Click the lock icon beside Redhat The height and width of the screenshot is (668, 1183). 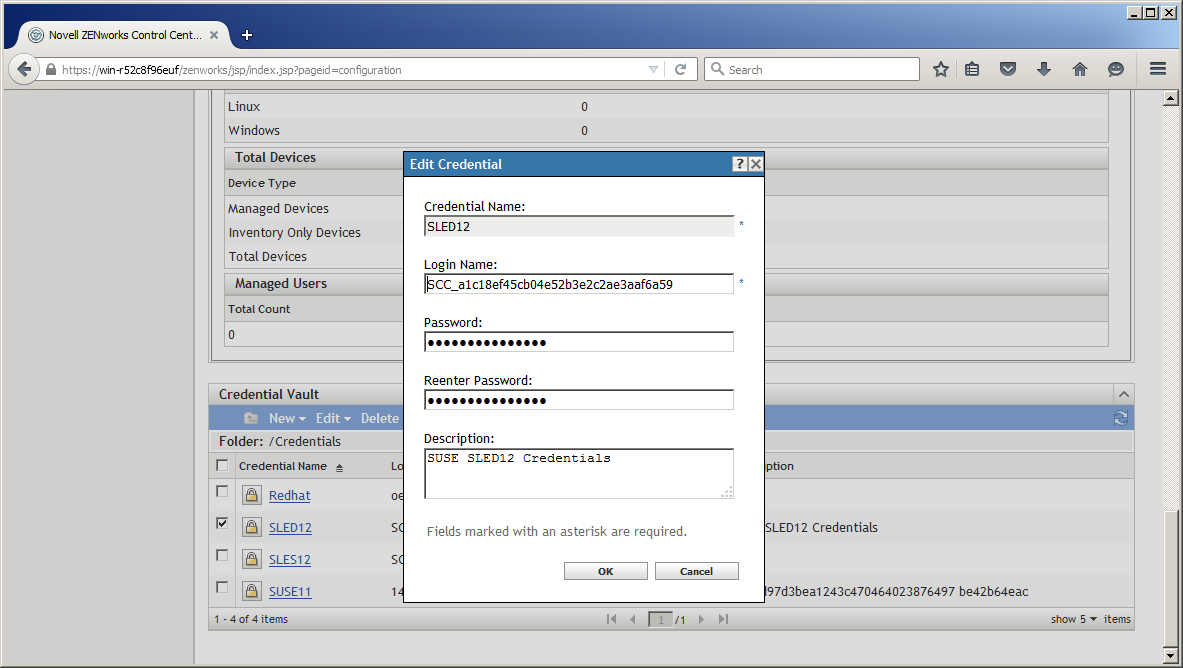click(x=251, y=495)
